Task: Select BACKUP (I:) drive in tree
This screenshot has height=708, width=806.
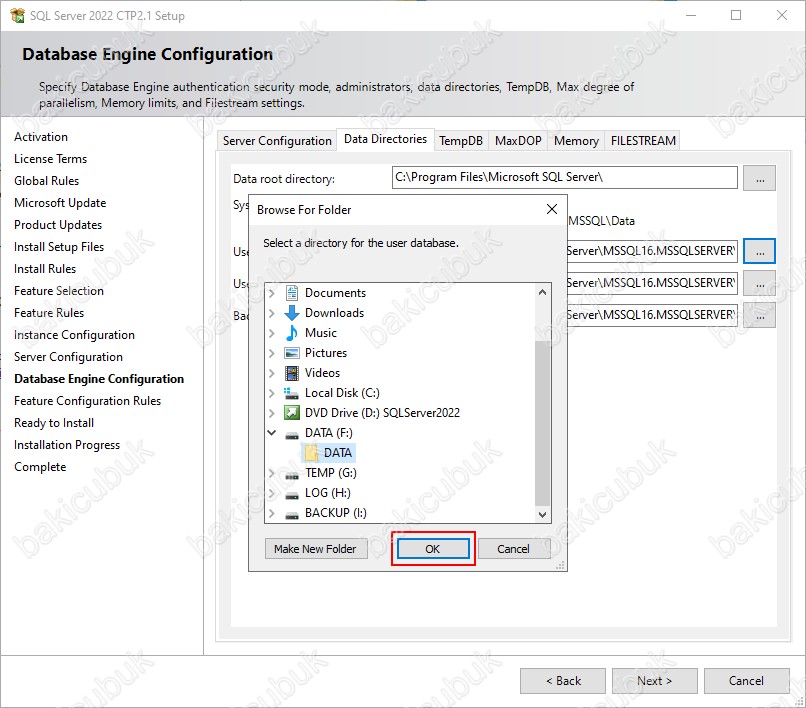Action: point(336,513)
